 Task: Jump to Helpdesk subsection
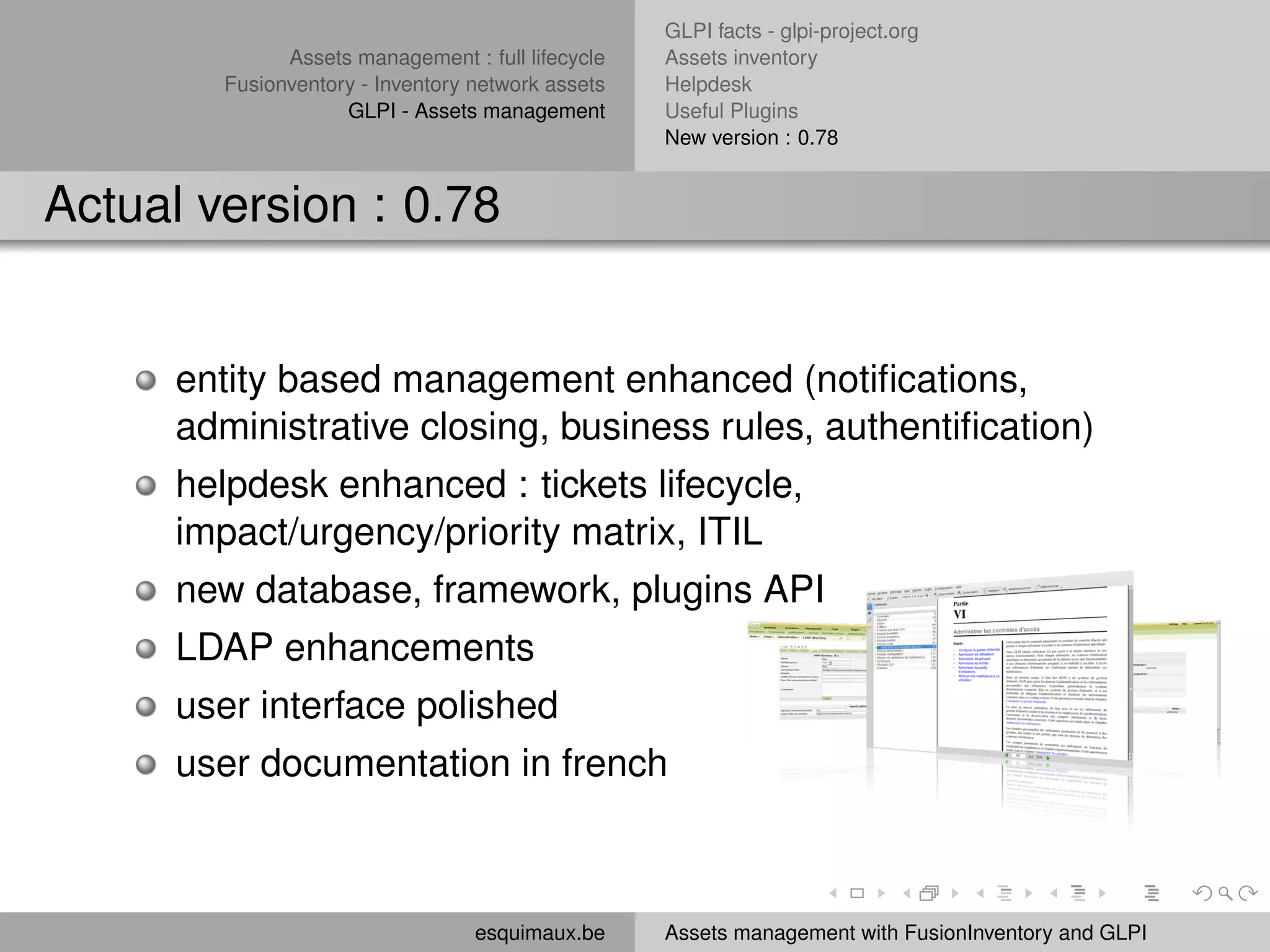coord(708,84)
